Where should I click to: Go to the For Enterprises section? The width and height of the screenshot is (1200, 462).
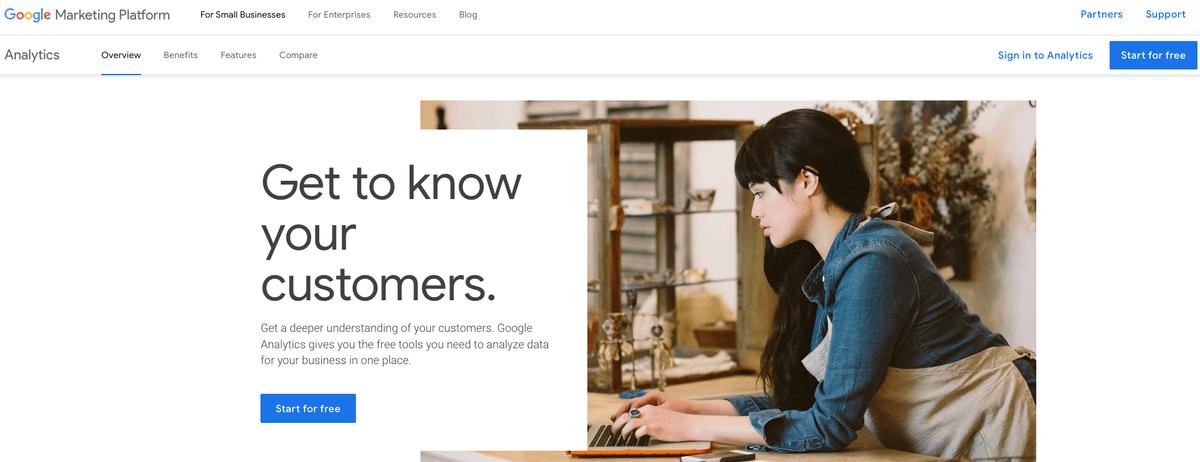tap(339, 15)
